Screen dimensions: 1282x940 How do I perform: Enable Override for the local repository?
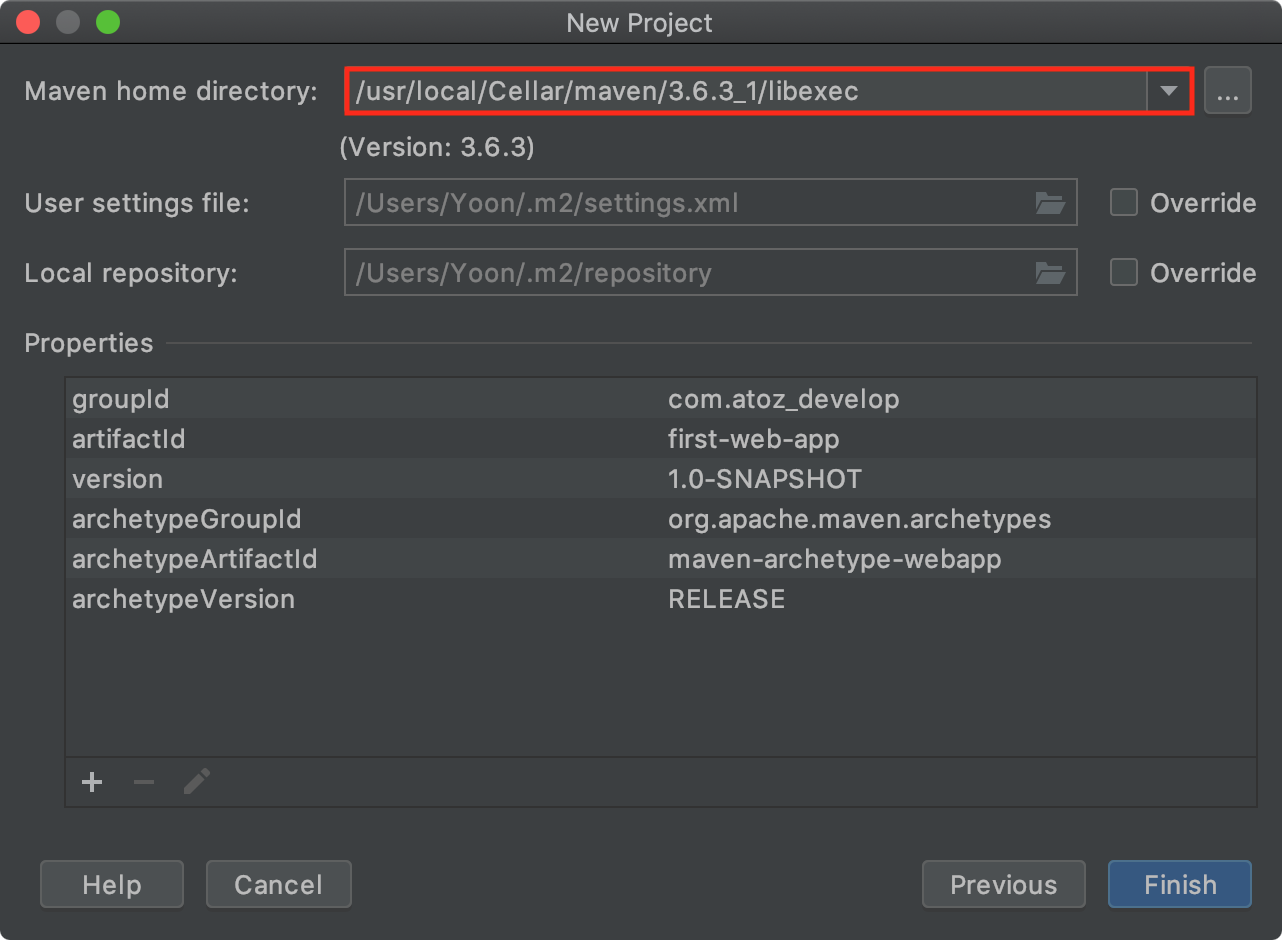pos(1123,272)
